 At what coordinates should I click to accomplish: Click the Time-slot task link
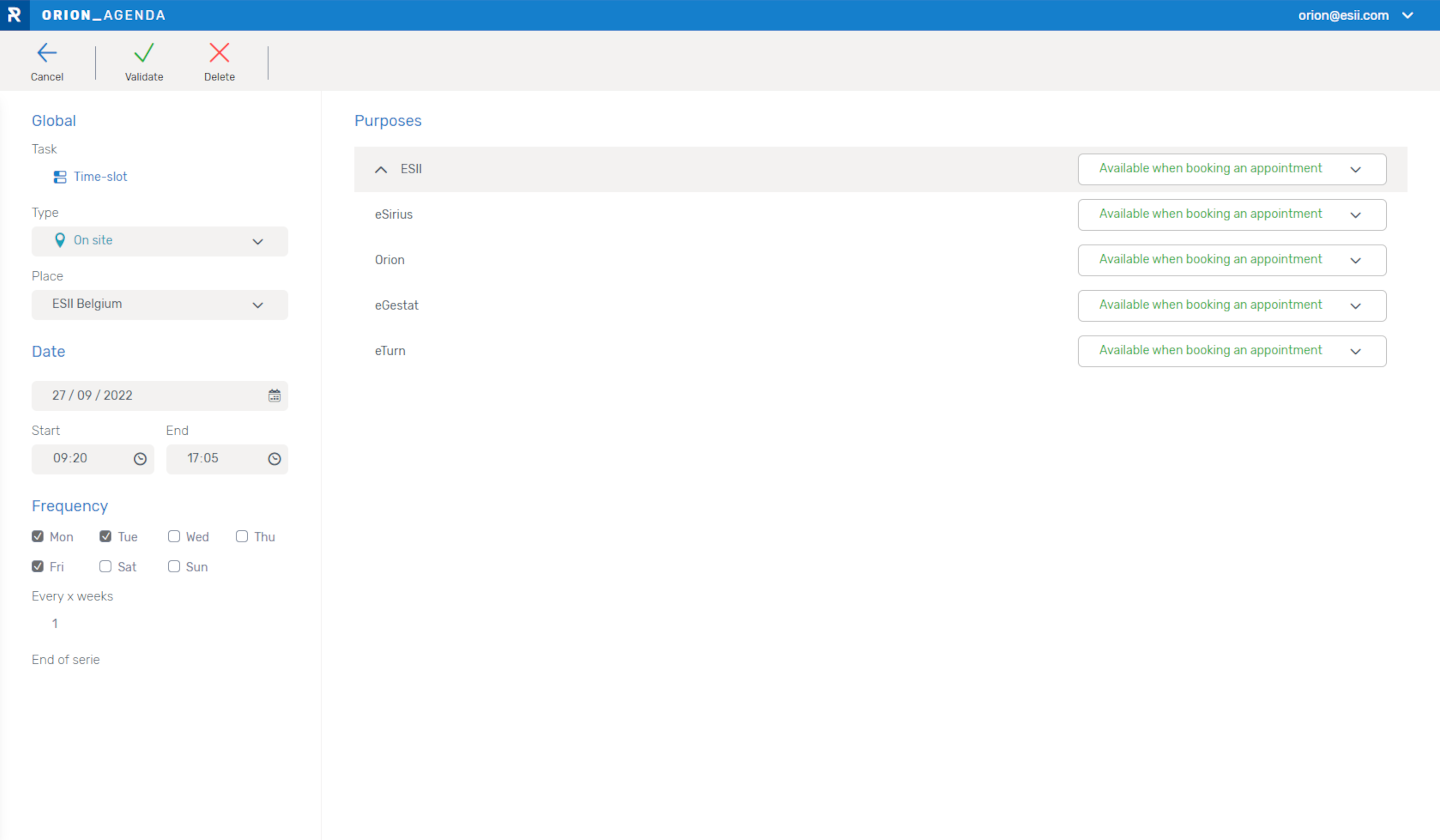tap(100, 177)
